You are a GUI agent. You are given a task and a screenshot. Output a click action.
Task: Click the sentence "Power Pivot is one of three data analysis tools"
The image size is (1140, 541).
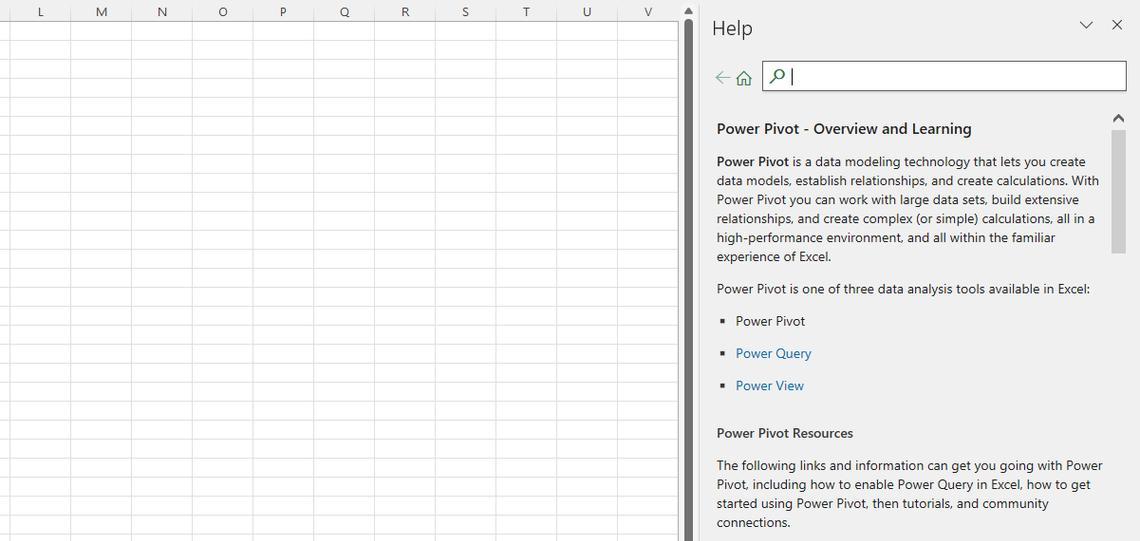903,289
